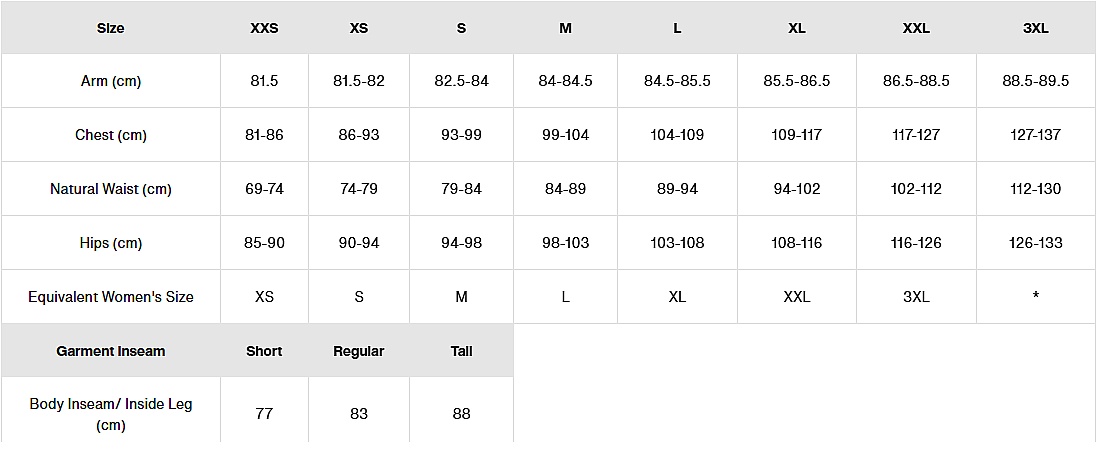Select the Chest (cm) row label
Screen dimensions: 1102x453
click(111, 135)
